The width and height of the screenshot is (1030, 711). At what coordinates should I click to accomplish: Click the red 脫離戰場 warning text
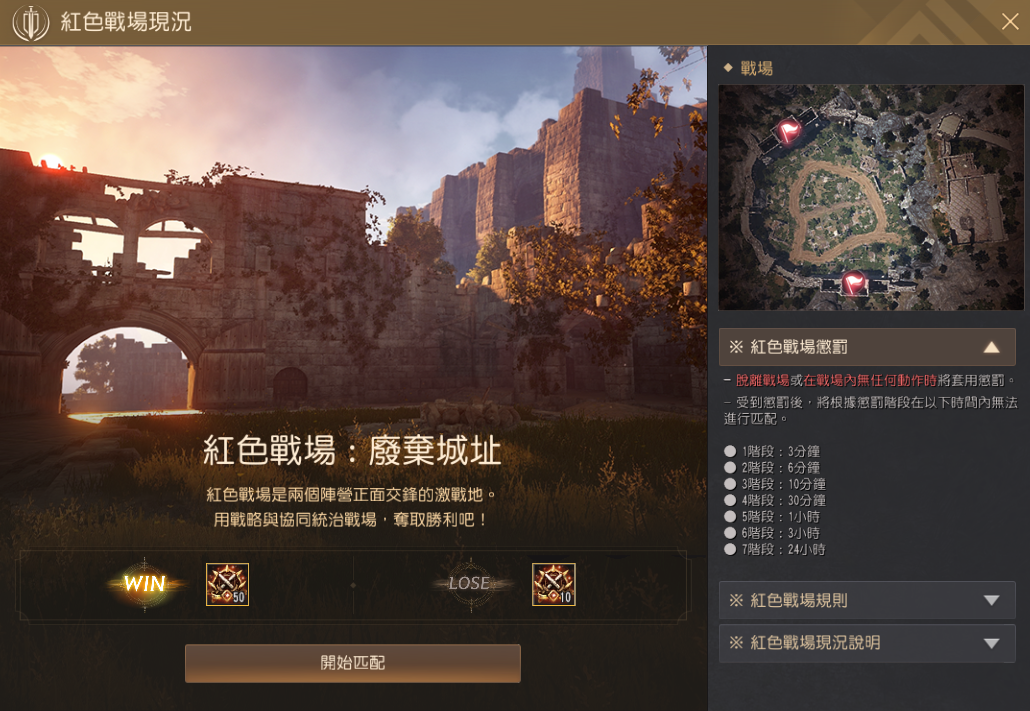click(763, 380)
